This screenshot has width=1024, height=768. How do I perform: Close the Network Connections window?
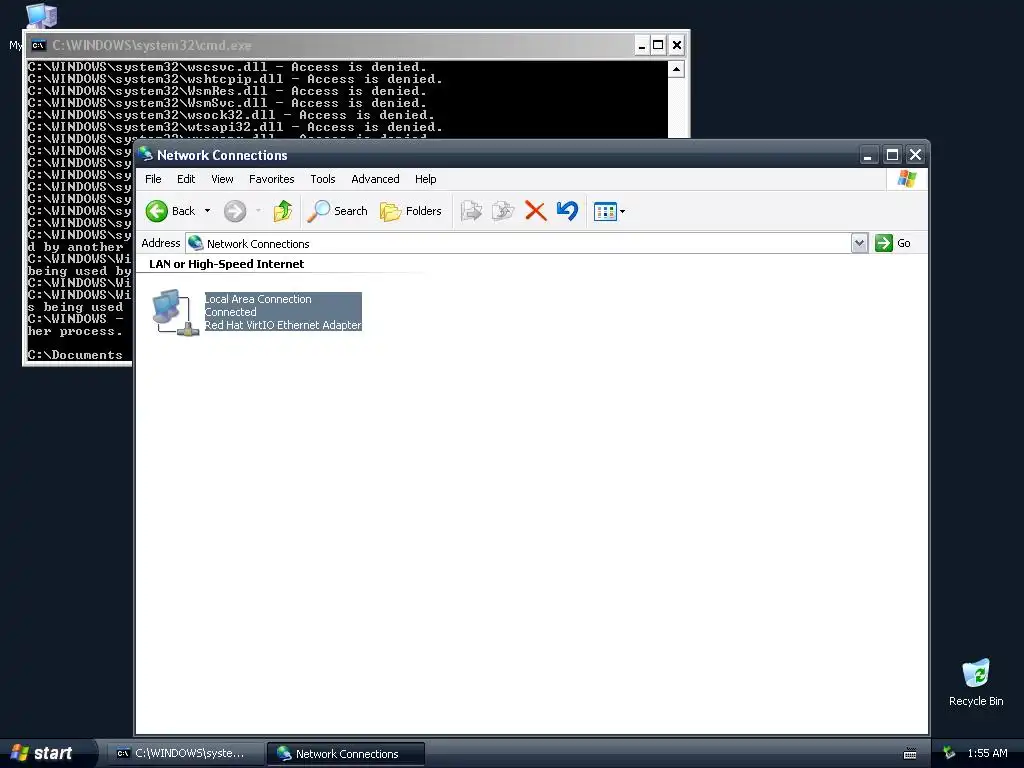coord(916,155)
